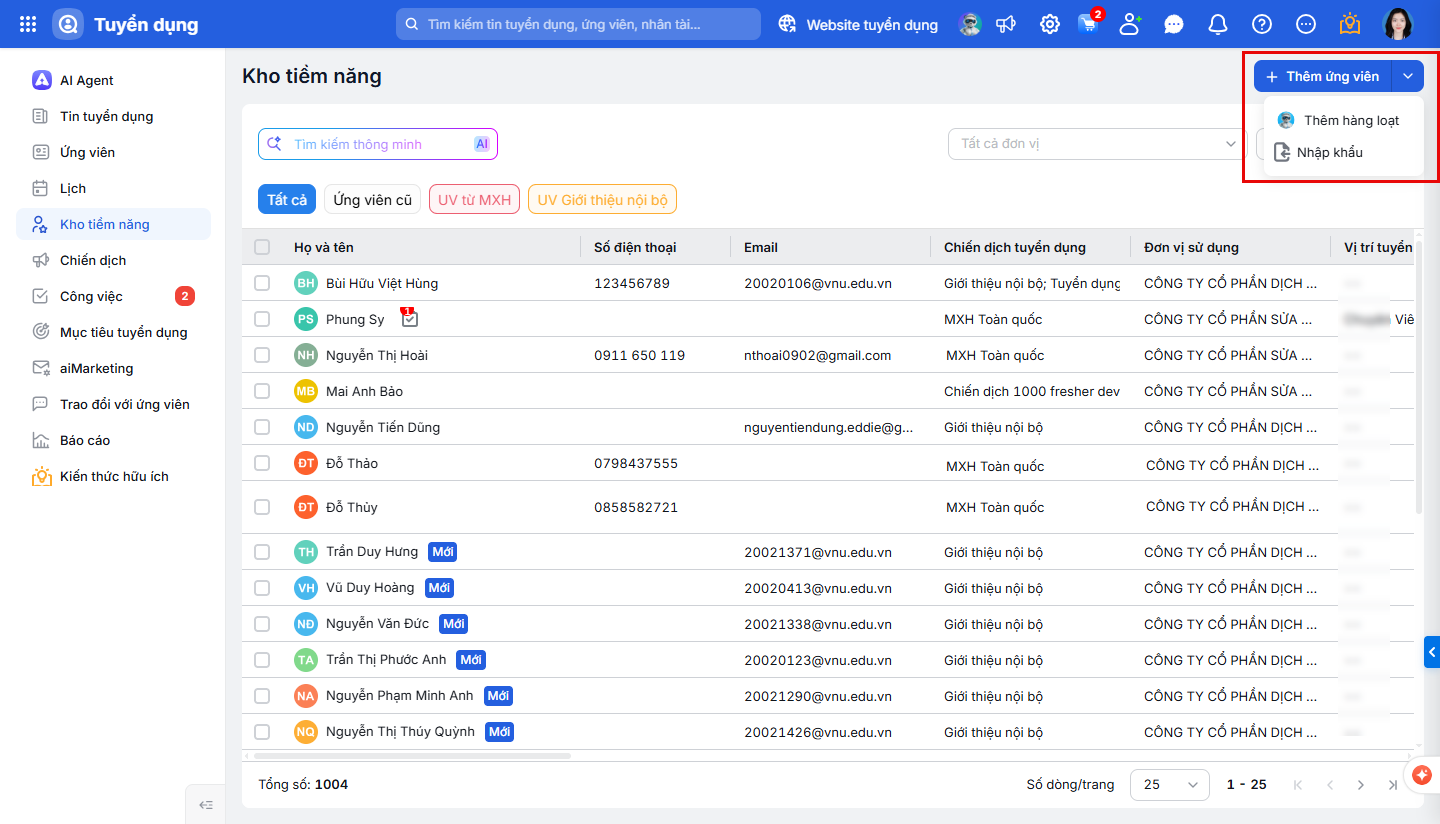
Task: Go to the previous page
Action: coord(1330,785)
